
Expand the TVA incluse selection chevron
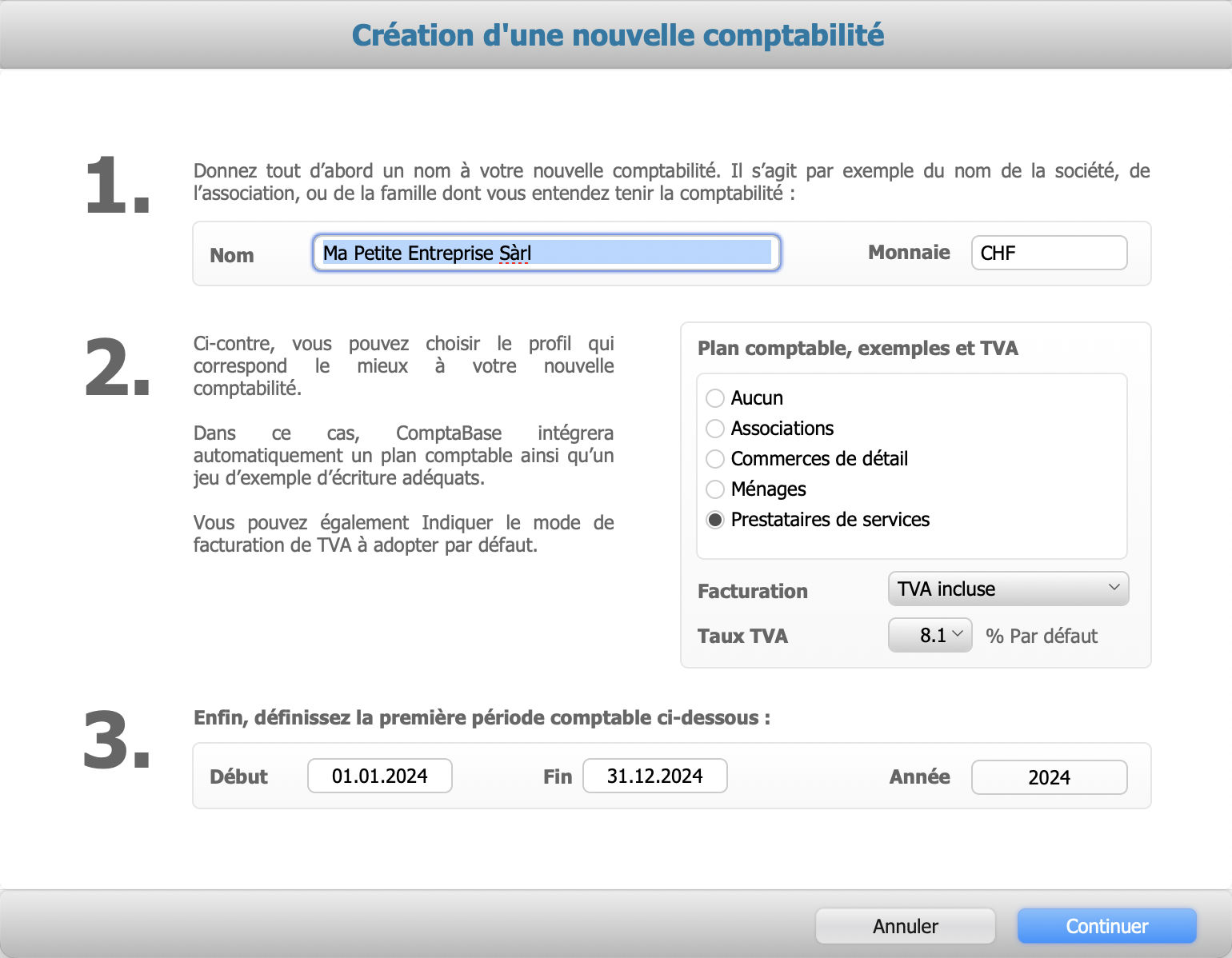(1115, 589)
